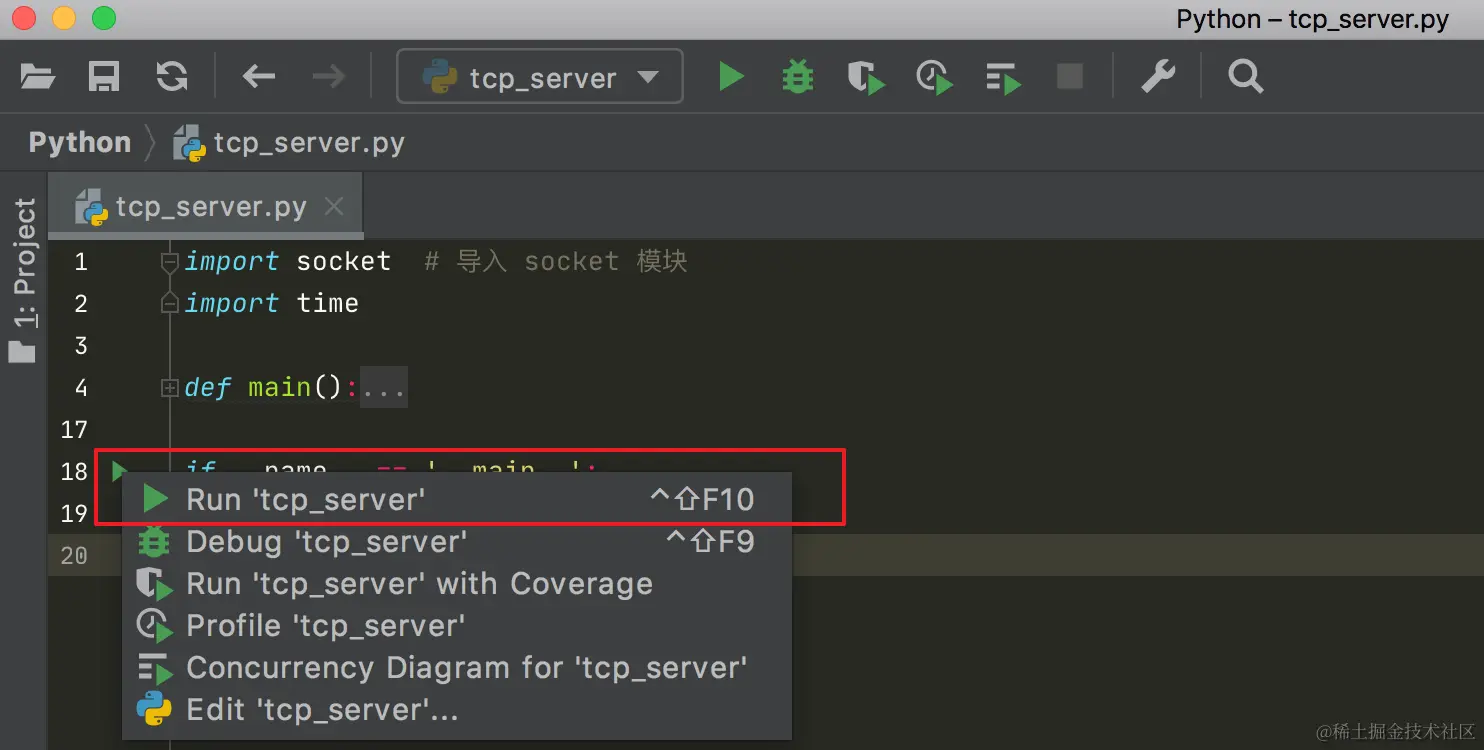Screen dimensions: 1484x750
Task: Click line number 1 in gutter
Action: point(80,262)
